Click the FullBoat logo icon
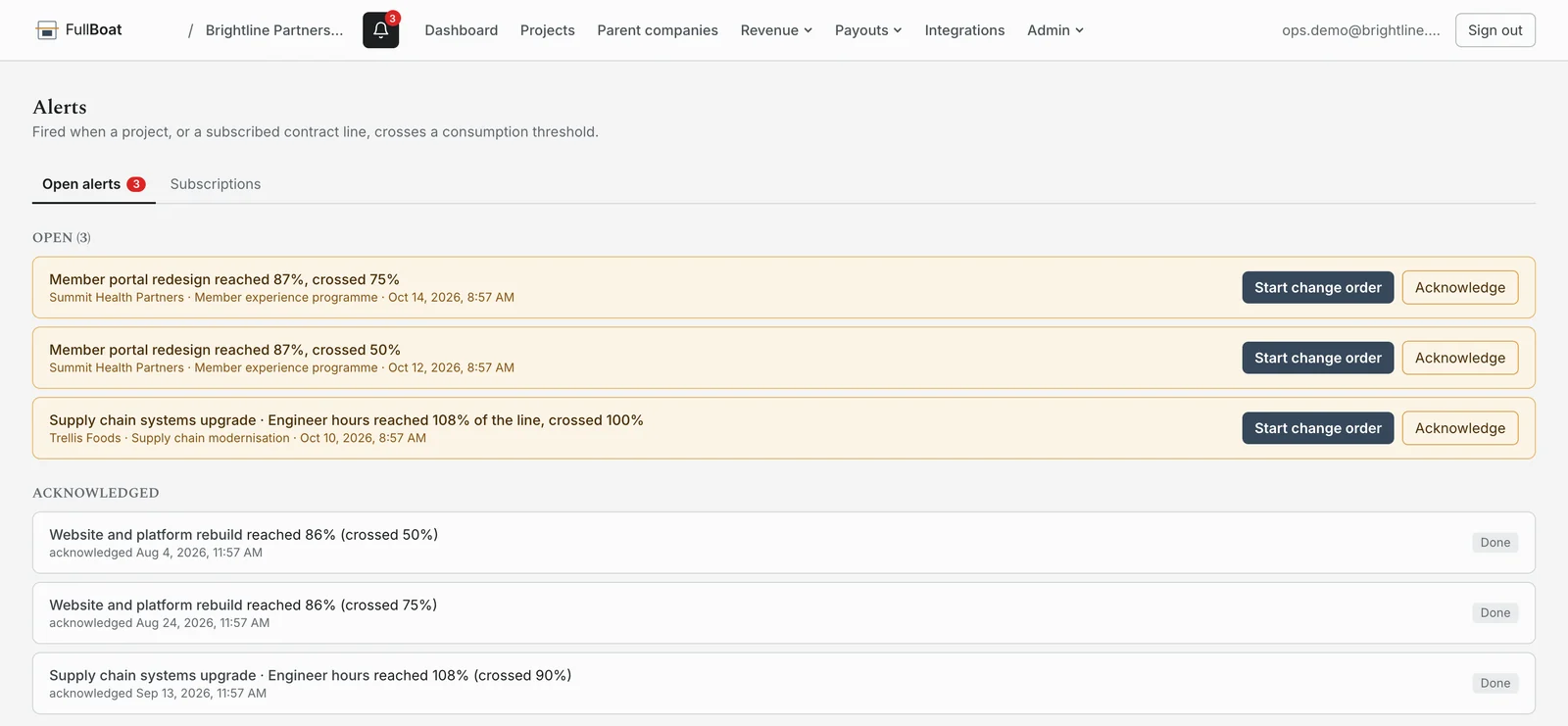Screen dimensions: 1568x726 click(x=46, y=30)
